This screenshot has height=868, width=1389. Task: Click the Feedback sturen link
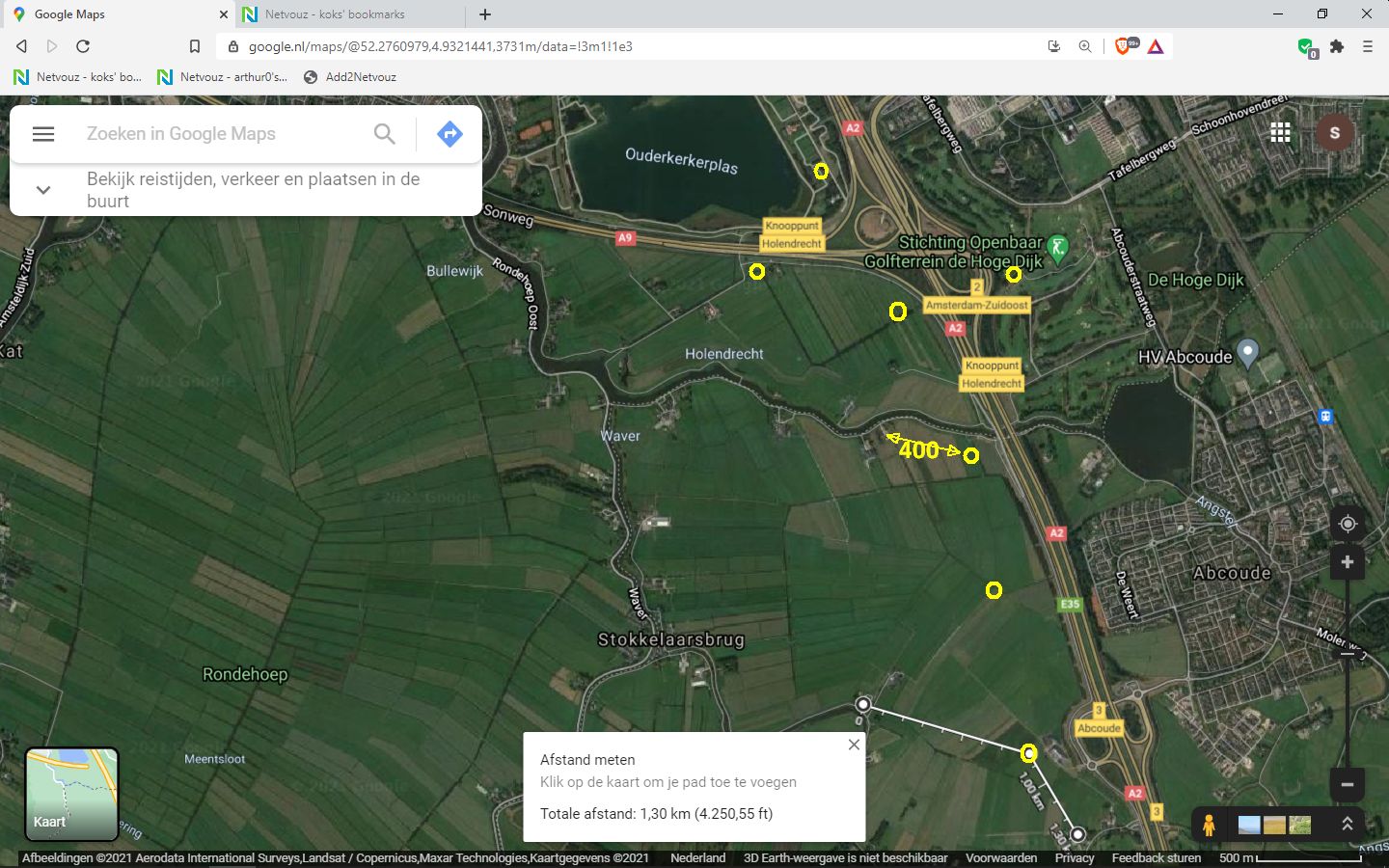pyautogui.click(x=1156, y=857)
